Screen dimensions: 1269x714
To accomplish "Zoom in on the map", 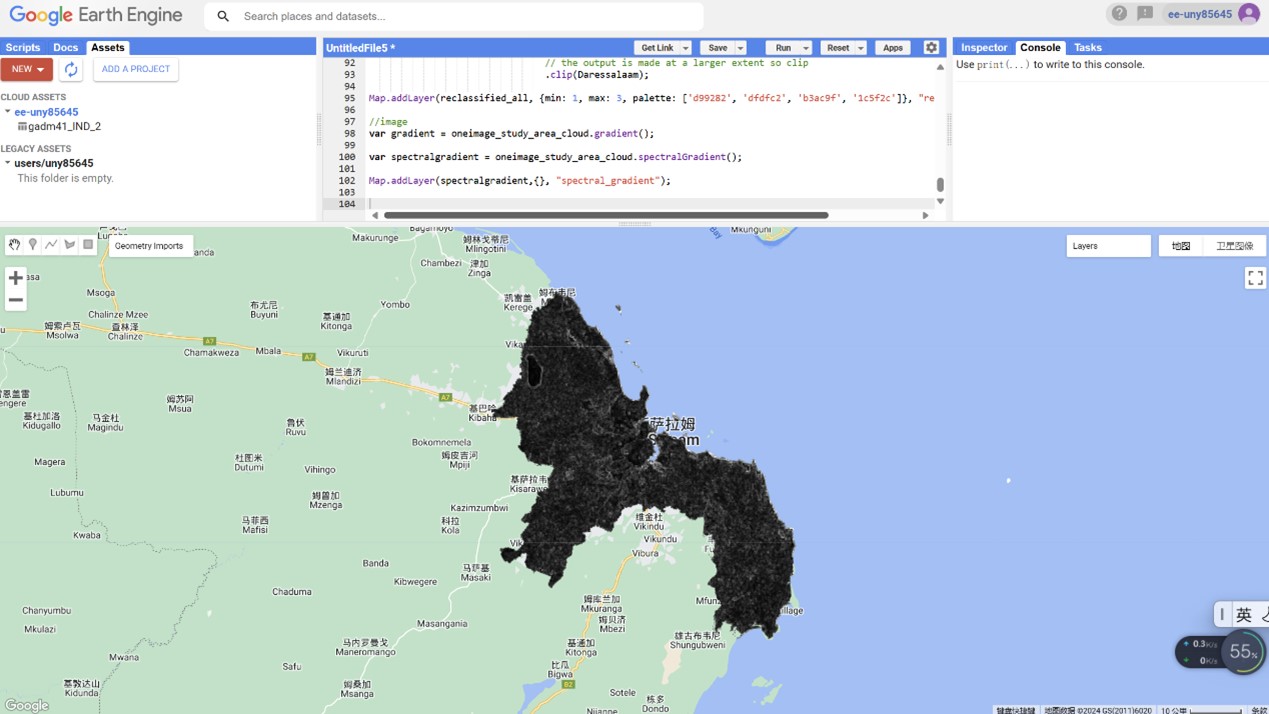I will [15, 278].
